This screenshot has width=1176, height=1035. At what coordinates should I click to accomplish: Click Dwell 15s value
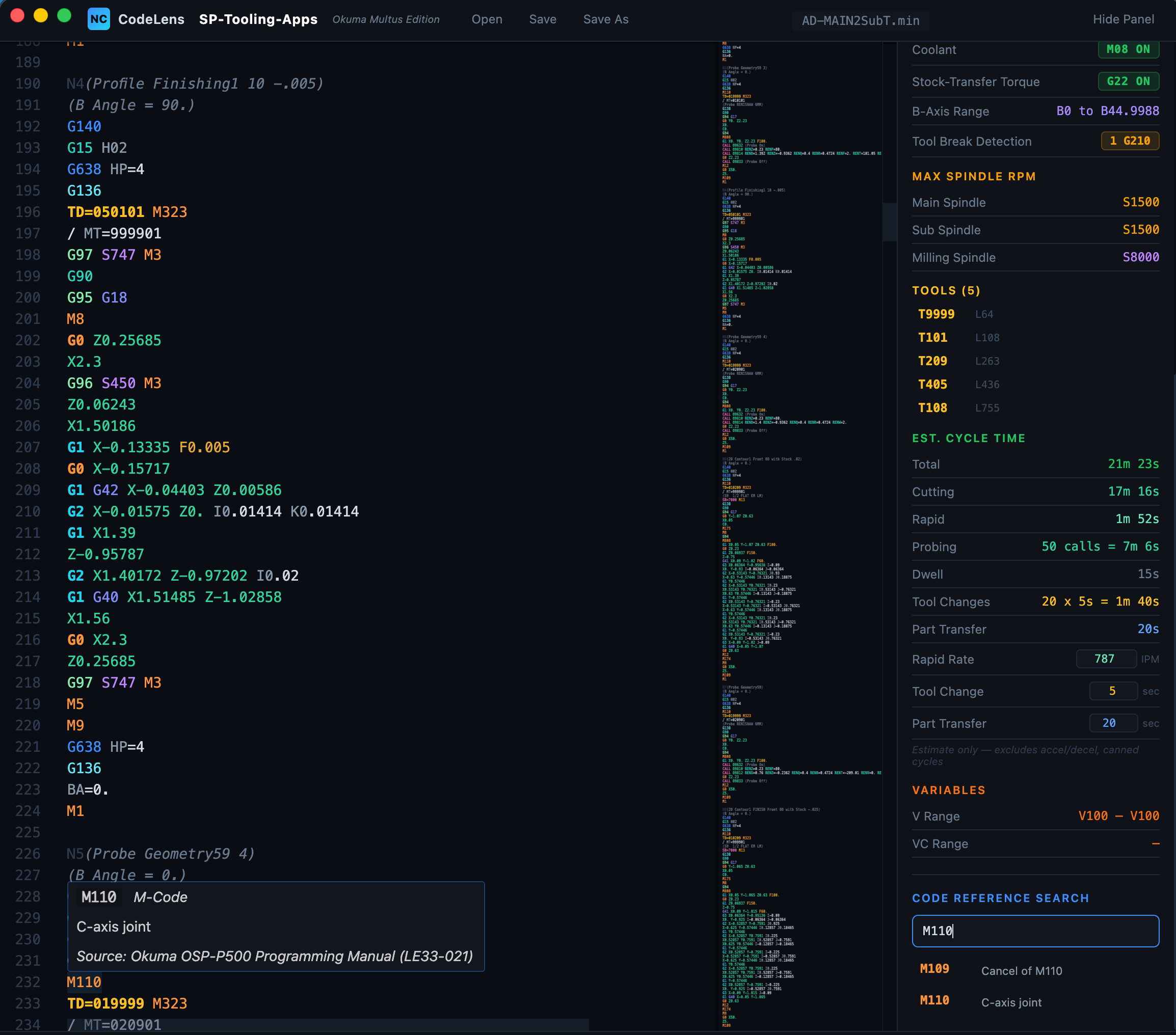coord(1148,574)
